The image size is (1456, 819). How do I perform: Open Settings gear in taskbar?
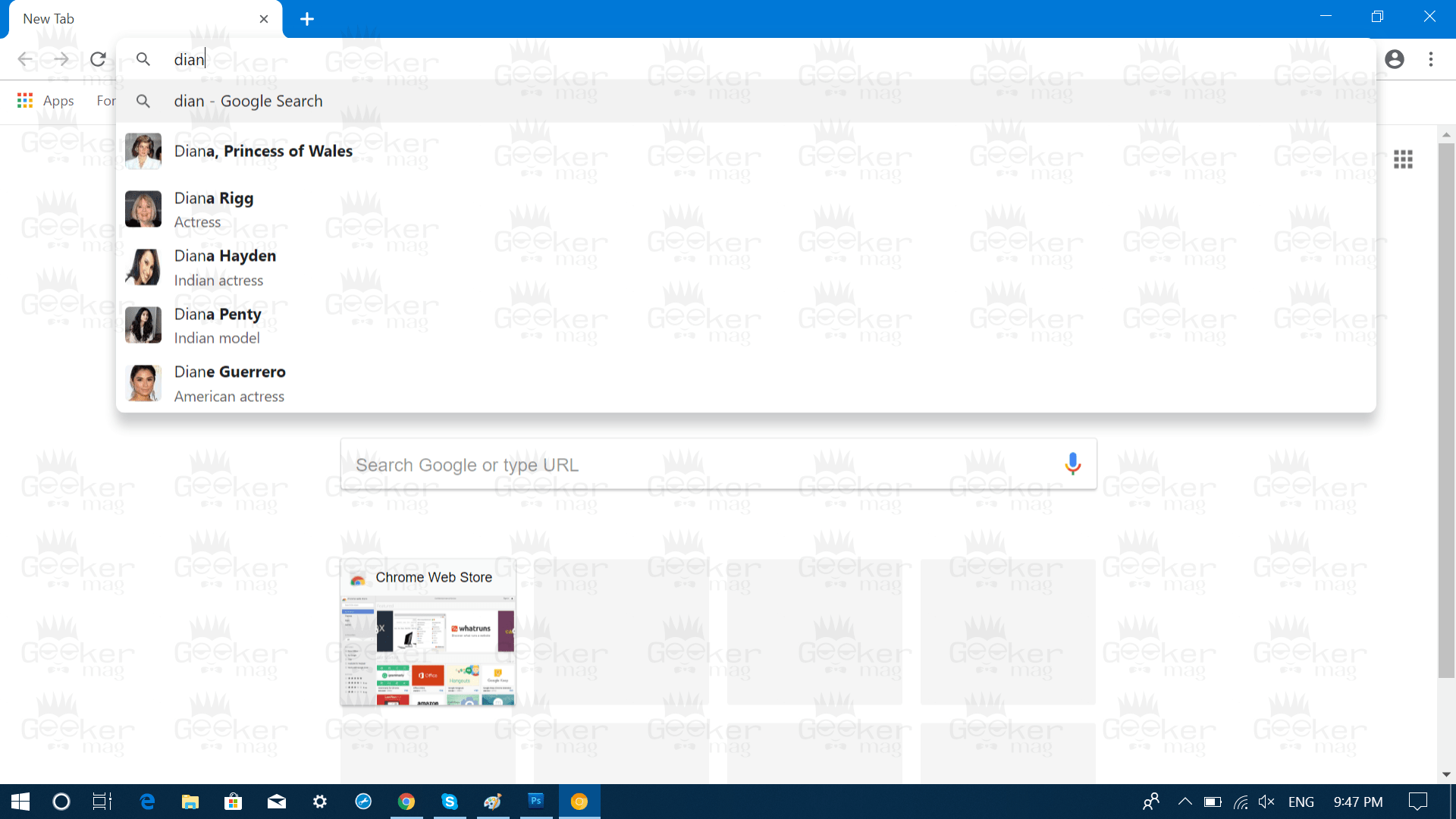pos(320,802)
